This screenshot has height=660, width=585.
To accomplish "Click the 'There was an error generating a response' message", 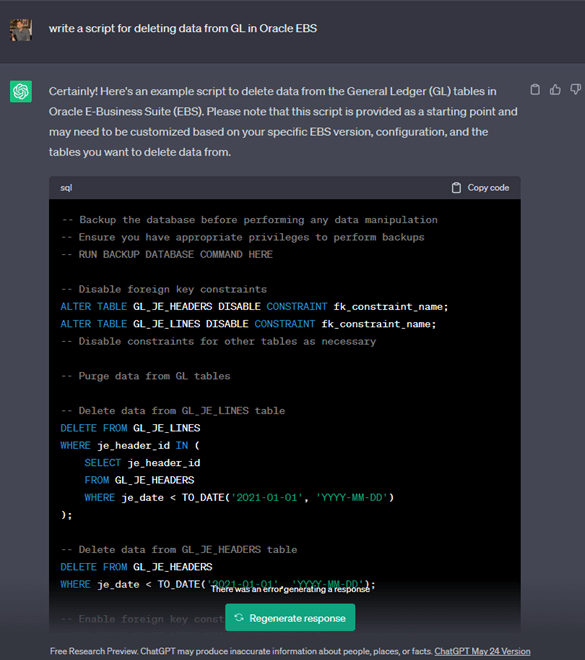I will coord(290,589).
